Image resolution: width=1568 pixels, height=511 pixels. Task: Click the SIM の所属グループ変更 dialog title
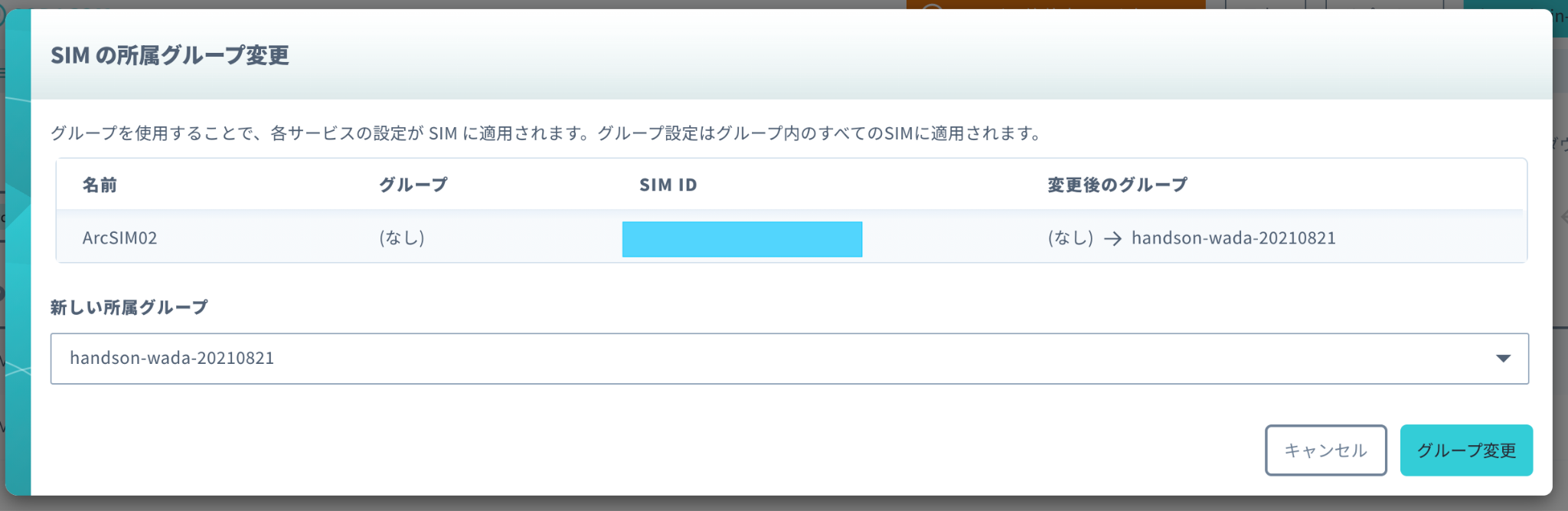point(170,55)
